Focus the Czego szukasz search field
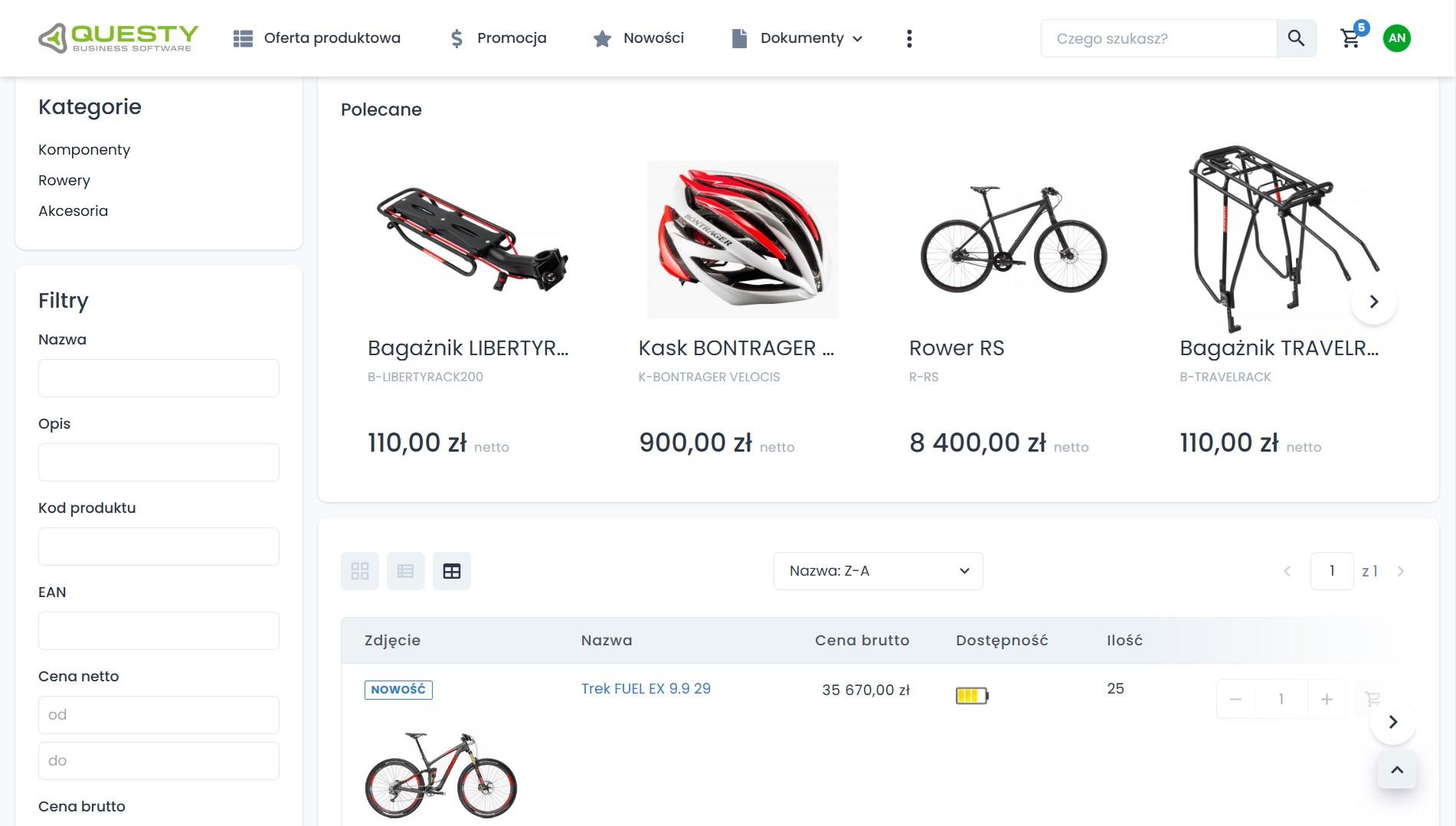1456x826 pixels. click(x=1159, y=38)
